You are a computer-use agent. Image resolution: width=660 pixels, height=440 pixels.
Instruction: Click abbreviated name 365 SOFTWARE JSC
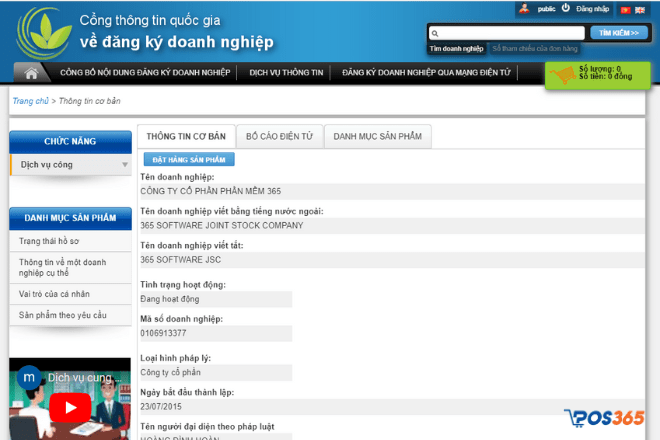[181, 260]
